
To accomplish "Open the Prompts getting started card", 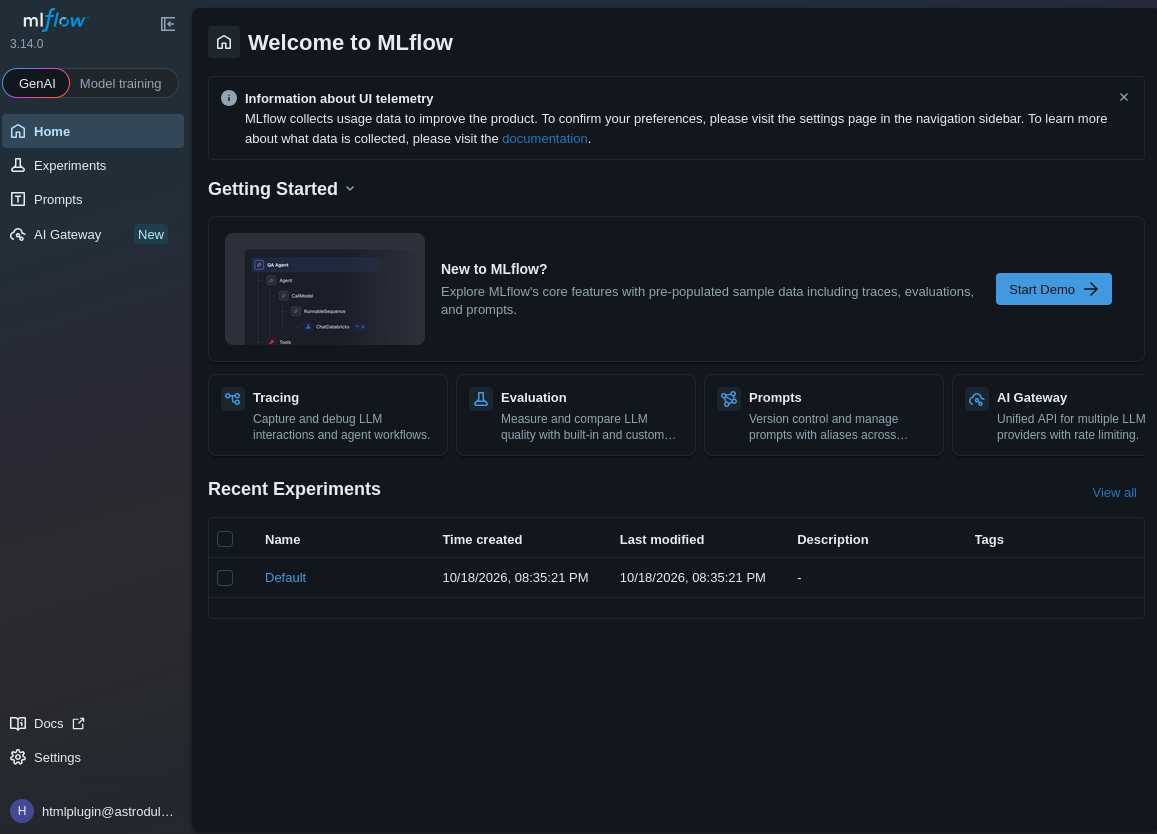I will coord(823,415).
